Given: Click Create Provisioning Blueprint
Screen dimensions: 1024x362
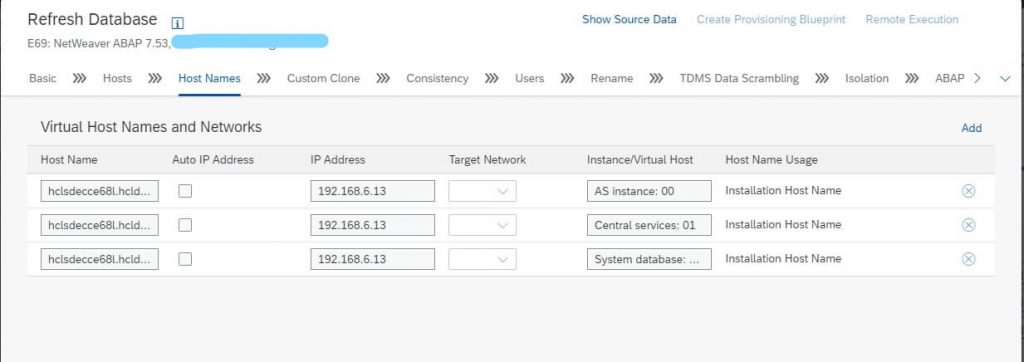Looking at the screenshot, I should coord(771,20).
